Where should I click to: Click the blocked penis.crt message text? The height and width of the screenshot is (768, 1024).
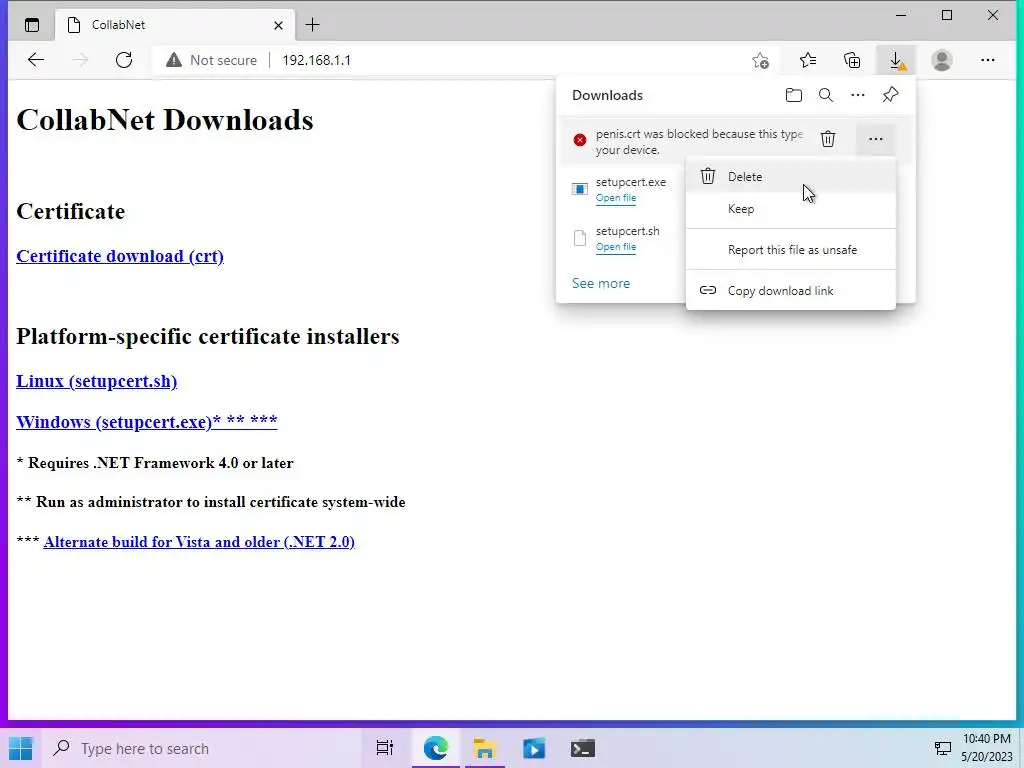coord(699,142)
